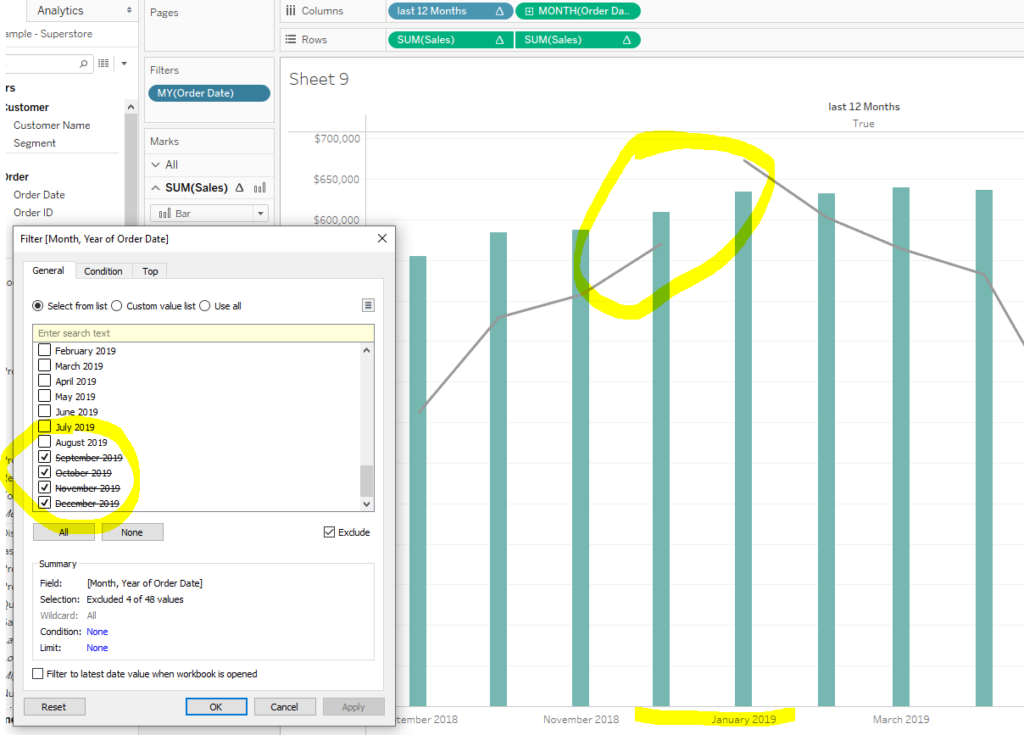Collapse the SUM(Sales) marks card chevron
This screenshot has width=1024, height=735.
155,188
